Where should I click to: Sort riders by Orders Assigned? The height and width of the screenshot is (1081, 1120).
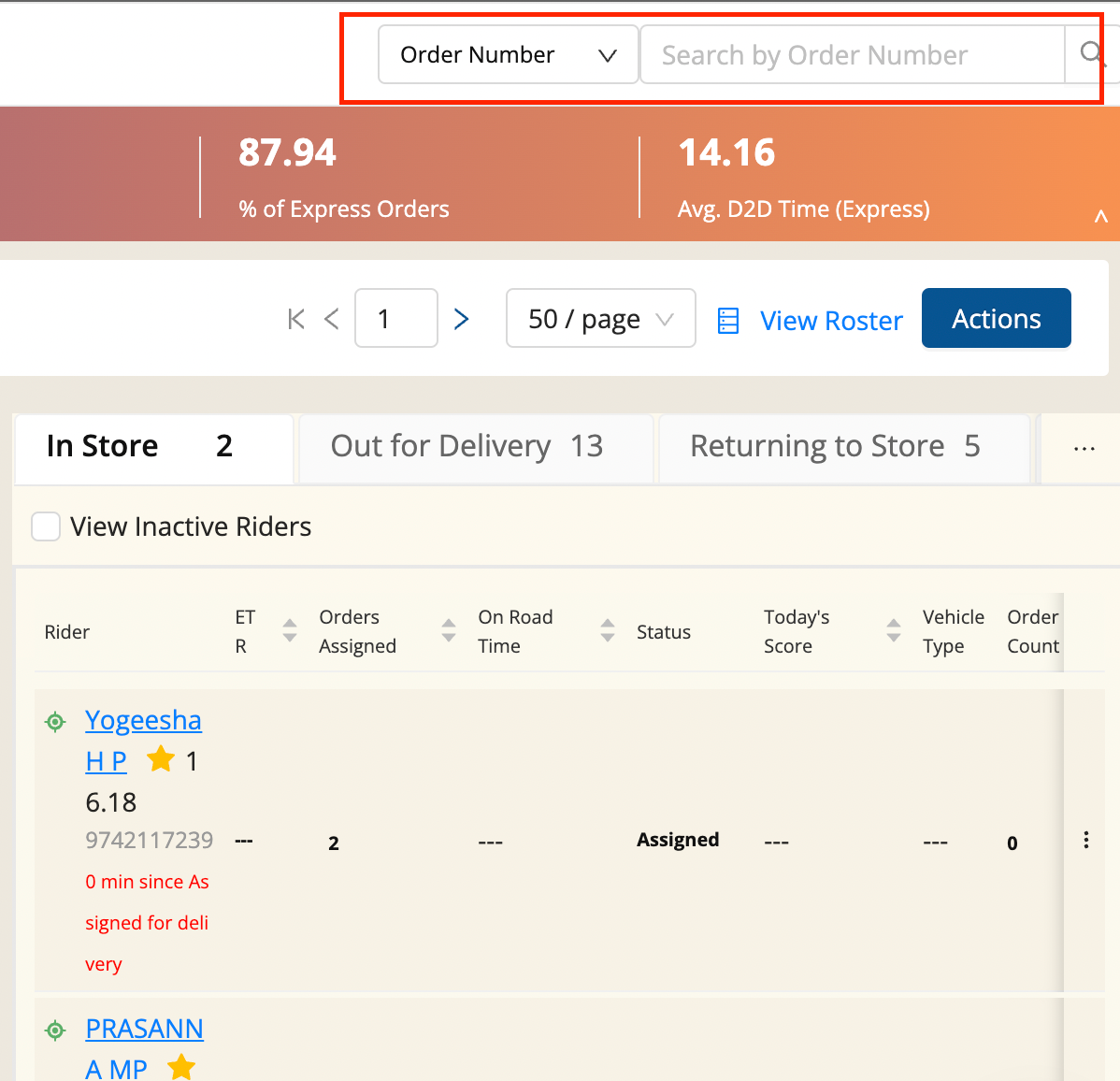pyautogui.click(x=449, y=630)
